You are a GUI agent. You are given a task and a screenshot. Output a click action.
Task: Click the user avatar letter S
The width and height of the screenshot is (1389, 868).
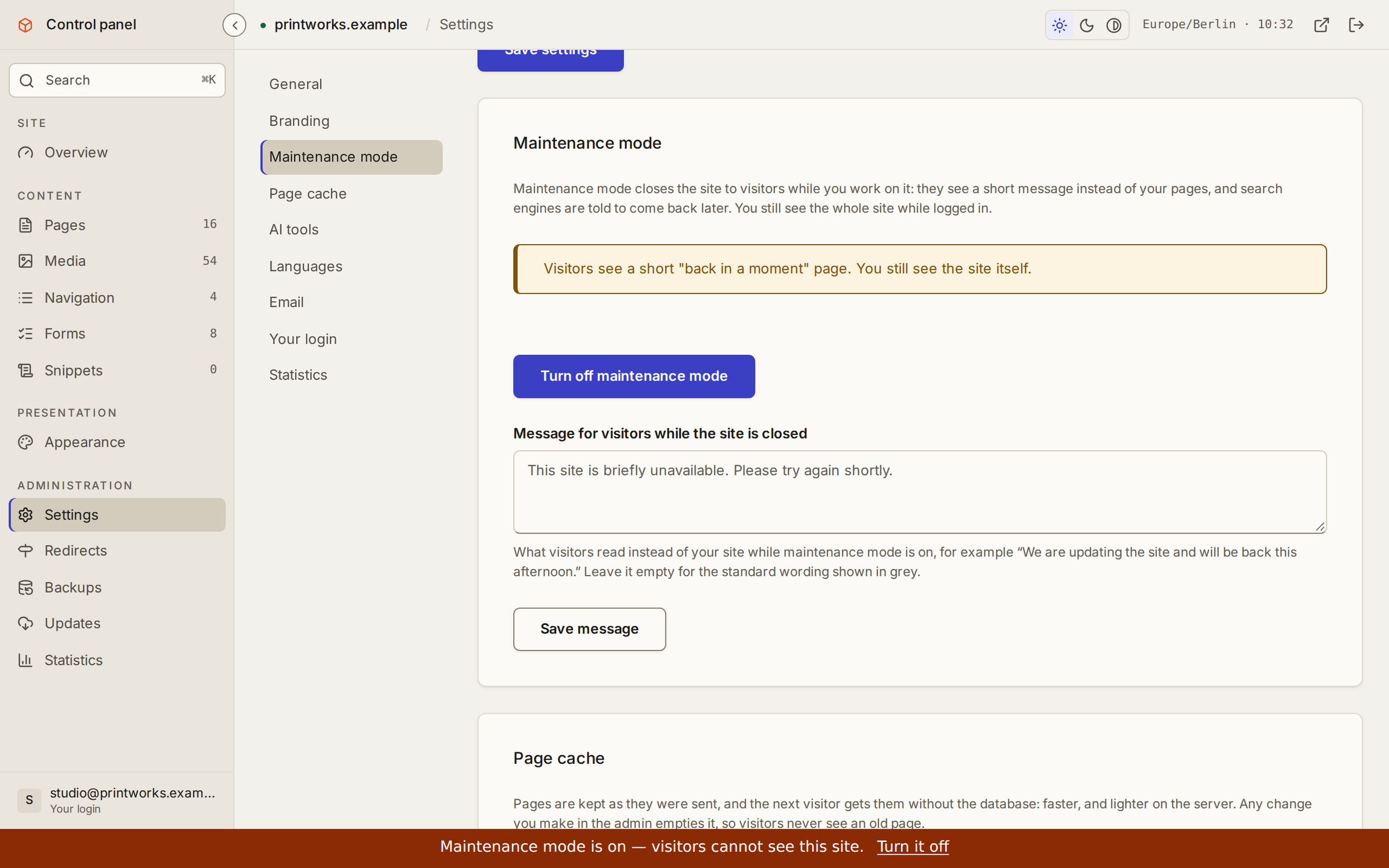pos(29,800)
